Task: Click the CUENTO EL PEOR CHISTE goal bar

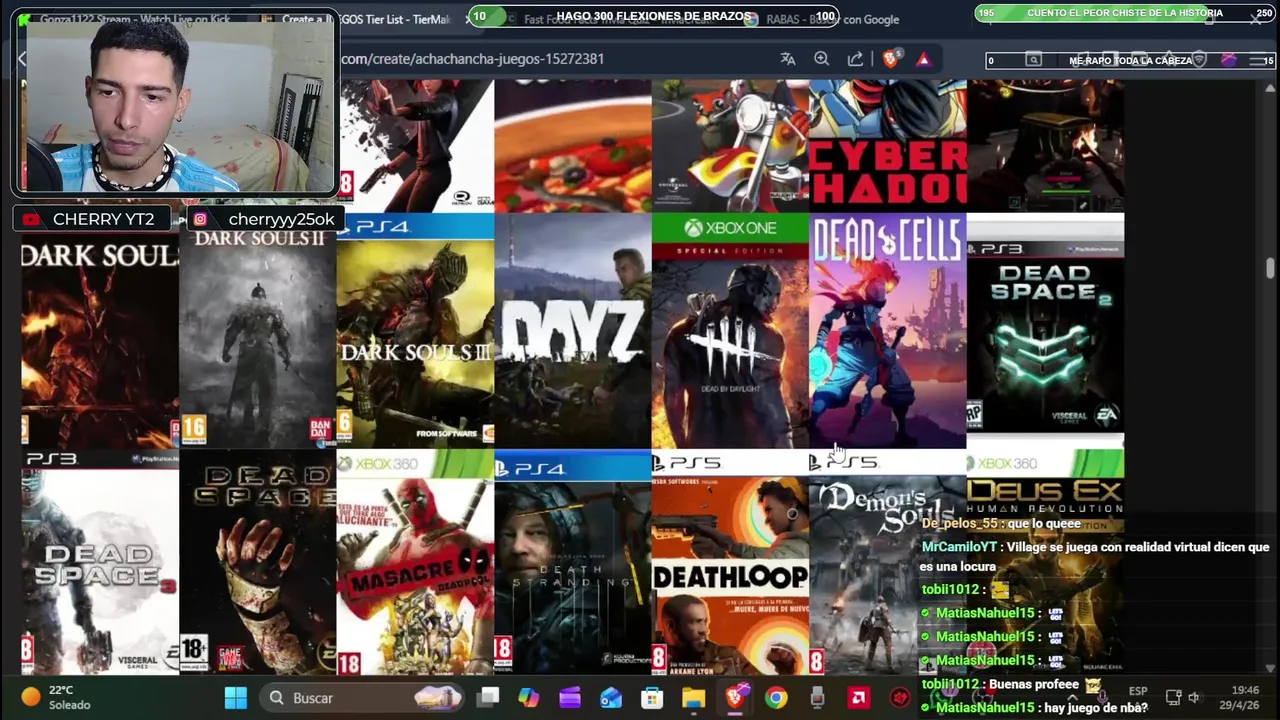Action: pyautogui.click(x=1126, y=13)
